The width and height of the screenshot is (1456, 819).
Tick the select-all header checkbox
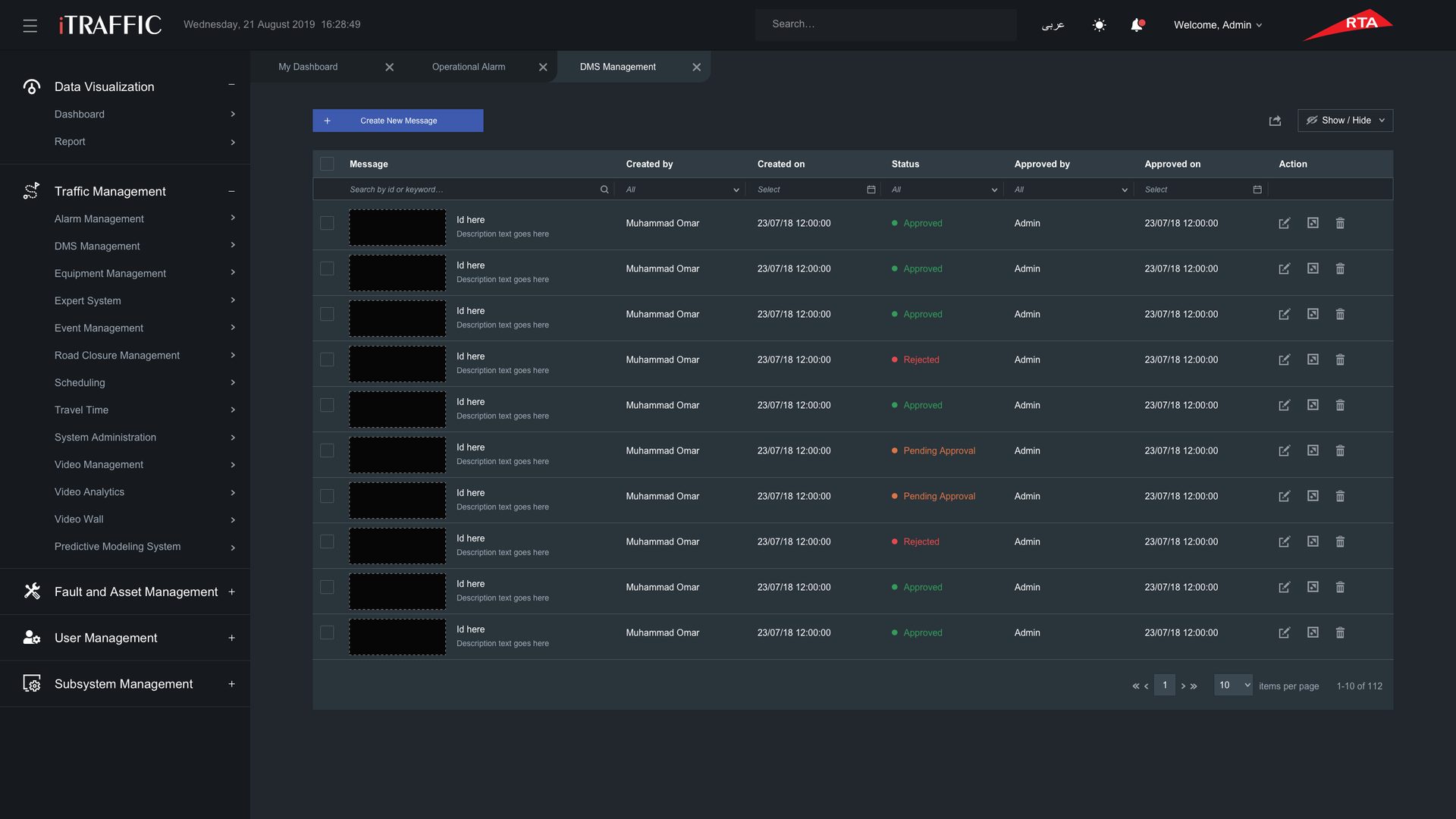pos(327,164)
